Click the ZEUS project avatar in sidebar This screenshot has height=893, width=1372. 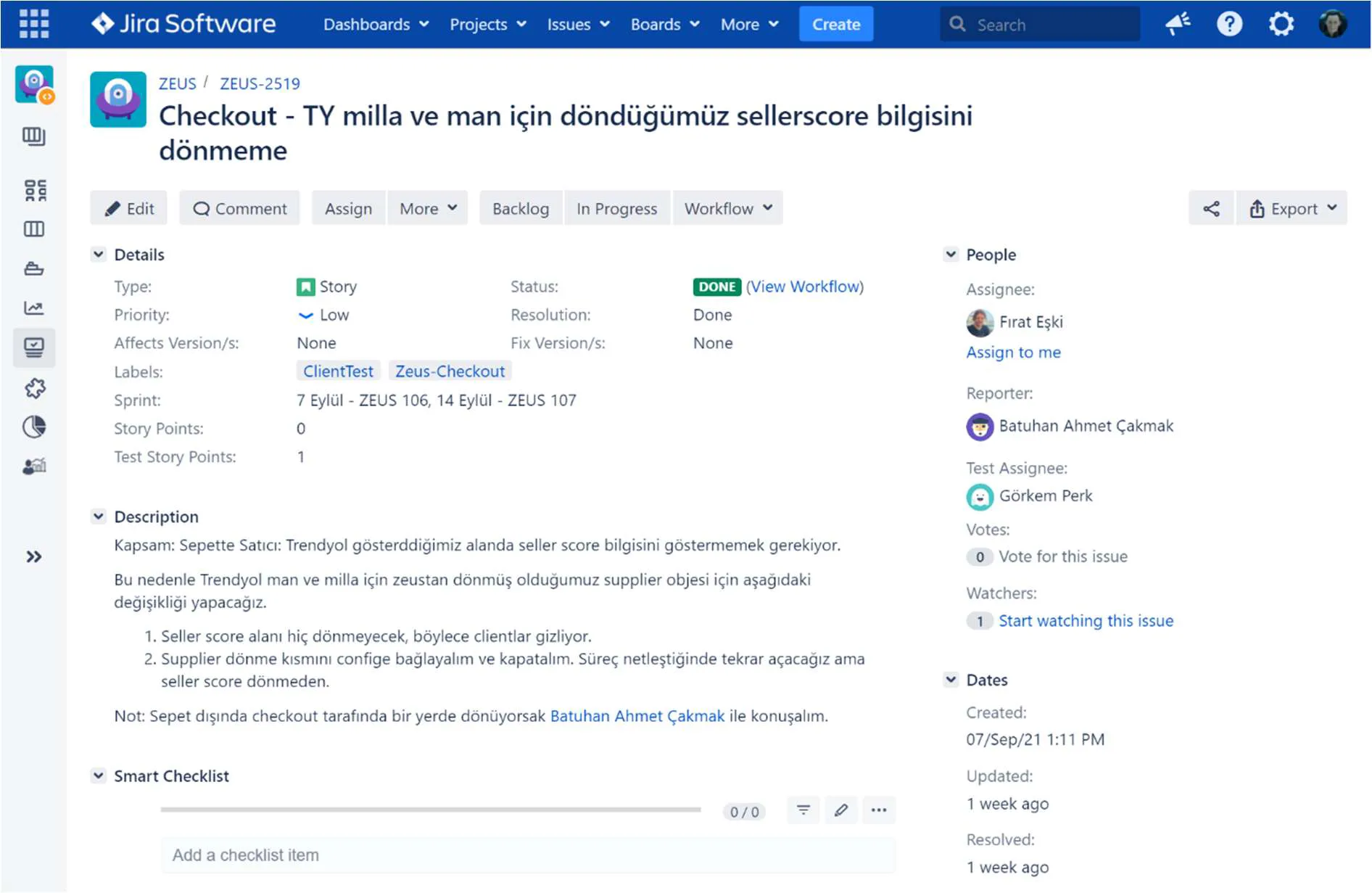tap(34, 85)
